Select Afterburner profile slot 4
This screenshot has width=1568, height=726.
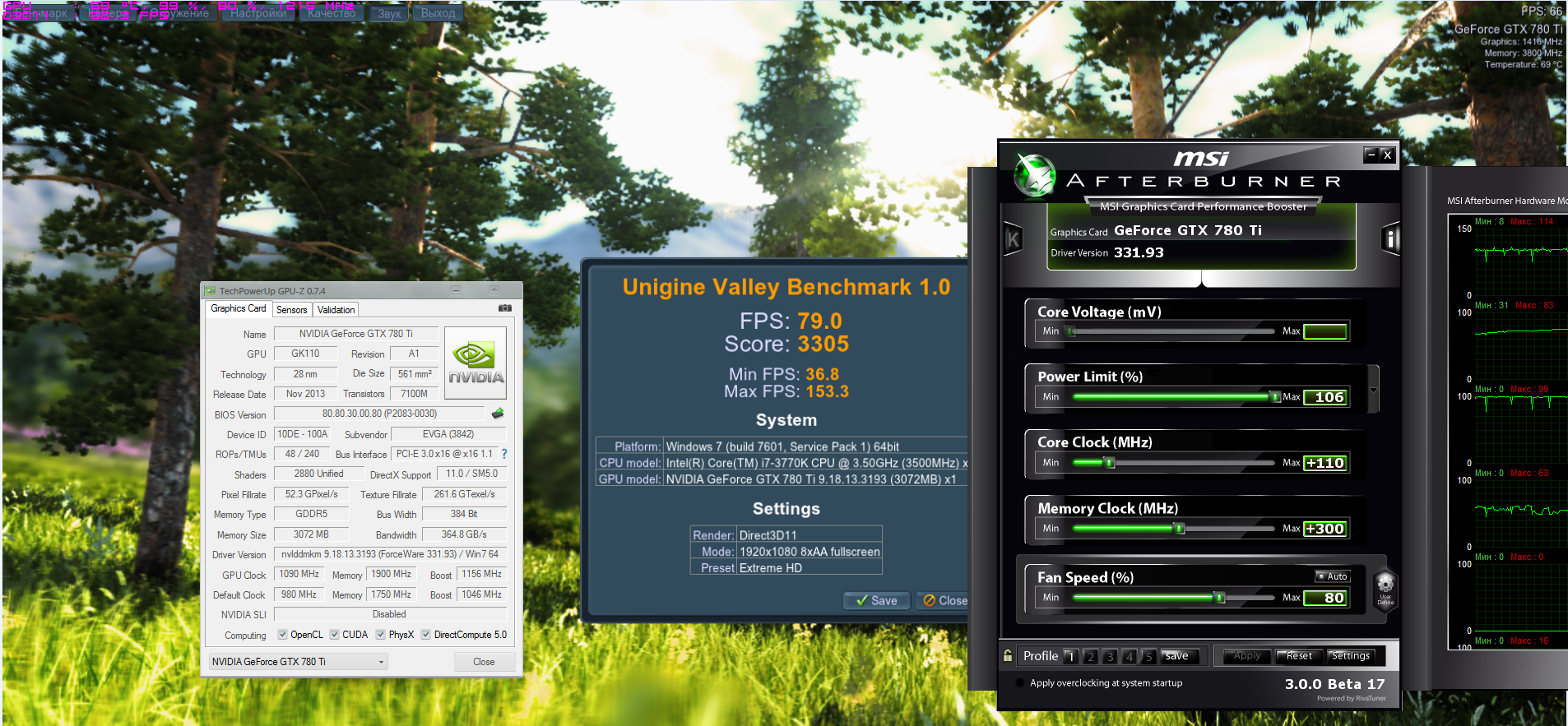pos(1130,656)
